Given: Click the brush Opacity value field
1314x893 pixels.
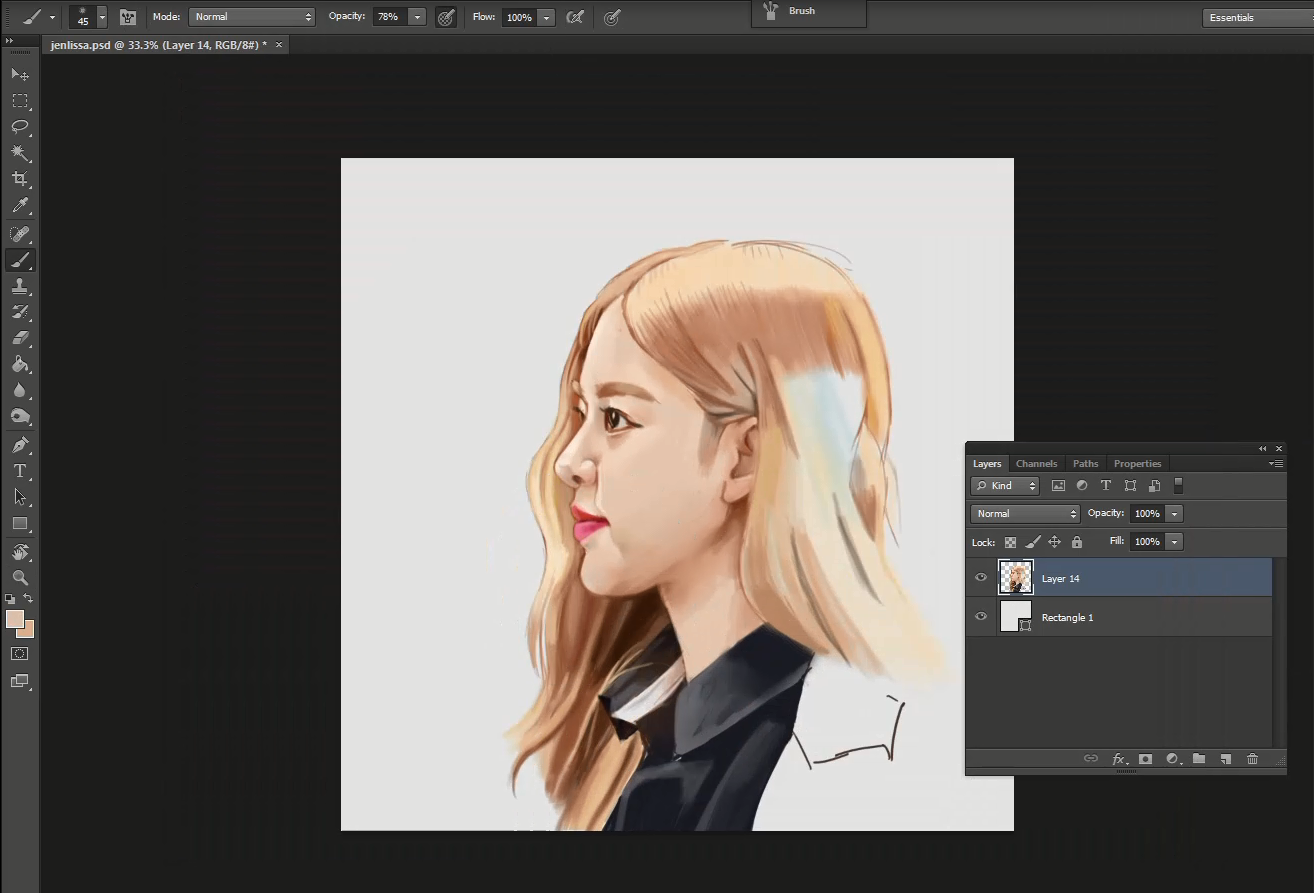Looking at the screenshot, I should [x=389, y=17].
